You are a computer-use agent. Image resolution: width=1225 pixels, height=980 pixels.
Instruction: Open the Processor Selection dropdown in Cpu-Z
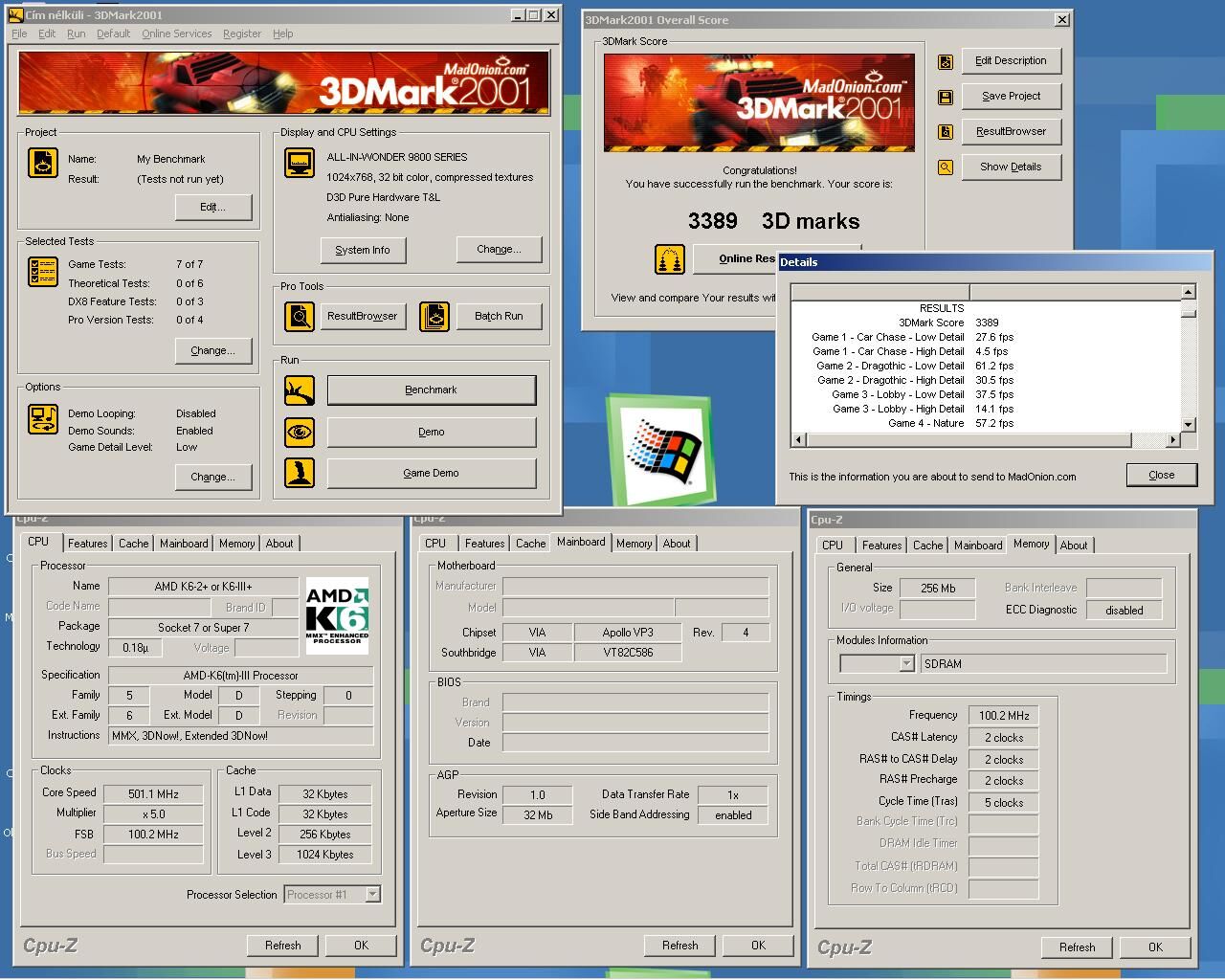373,895
